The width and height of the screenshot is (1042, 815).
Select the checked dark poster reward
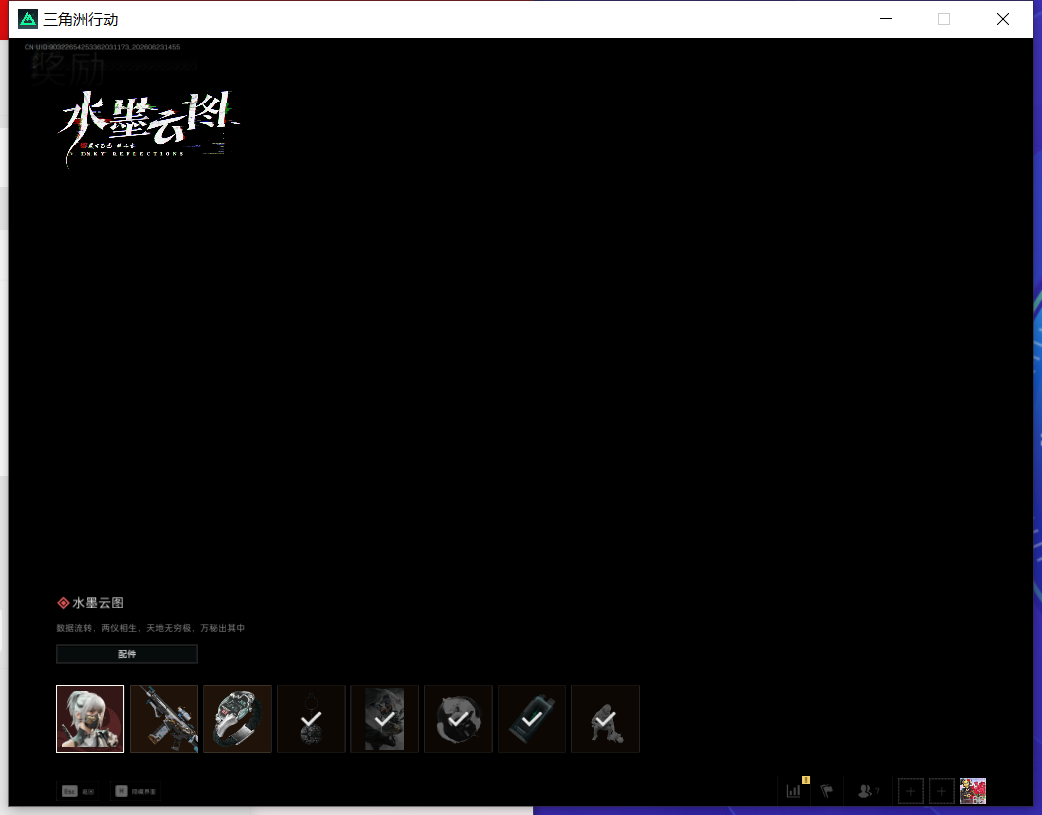click(385, 719)
